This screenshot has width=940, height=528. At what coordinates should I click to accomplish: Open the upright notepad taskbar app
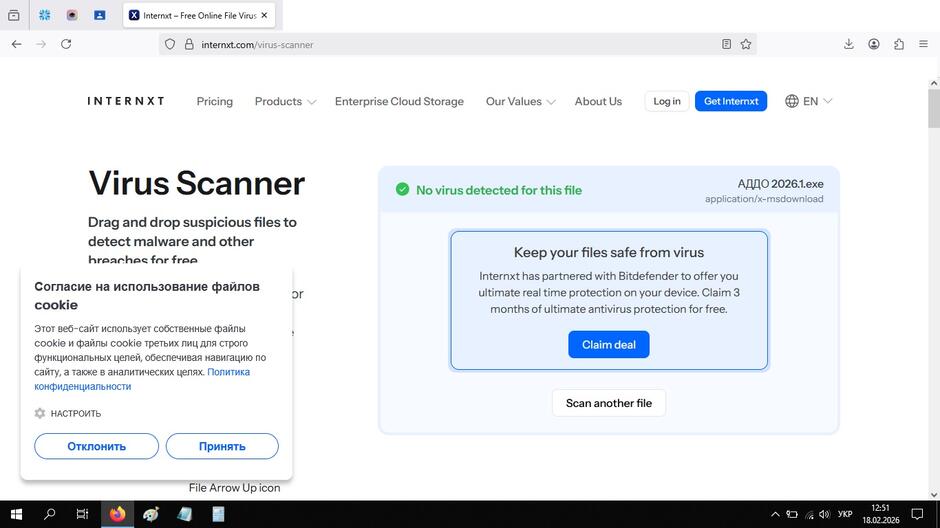(218, 514)
